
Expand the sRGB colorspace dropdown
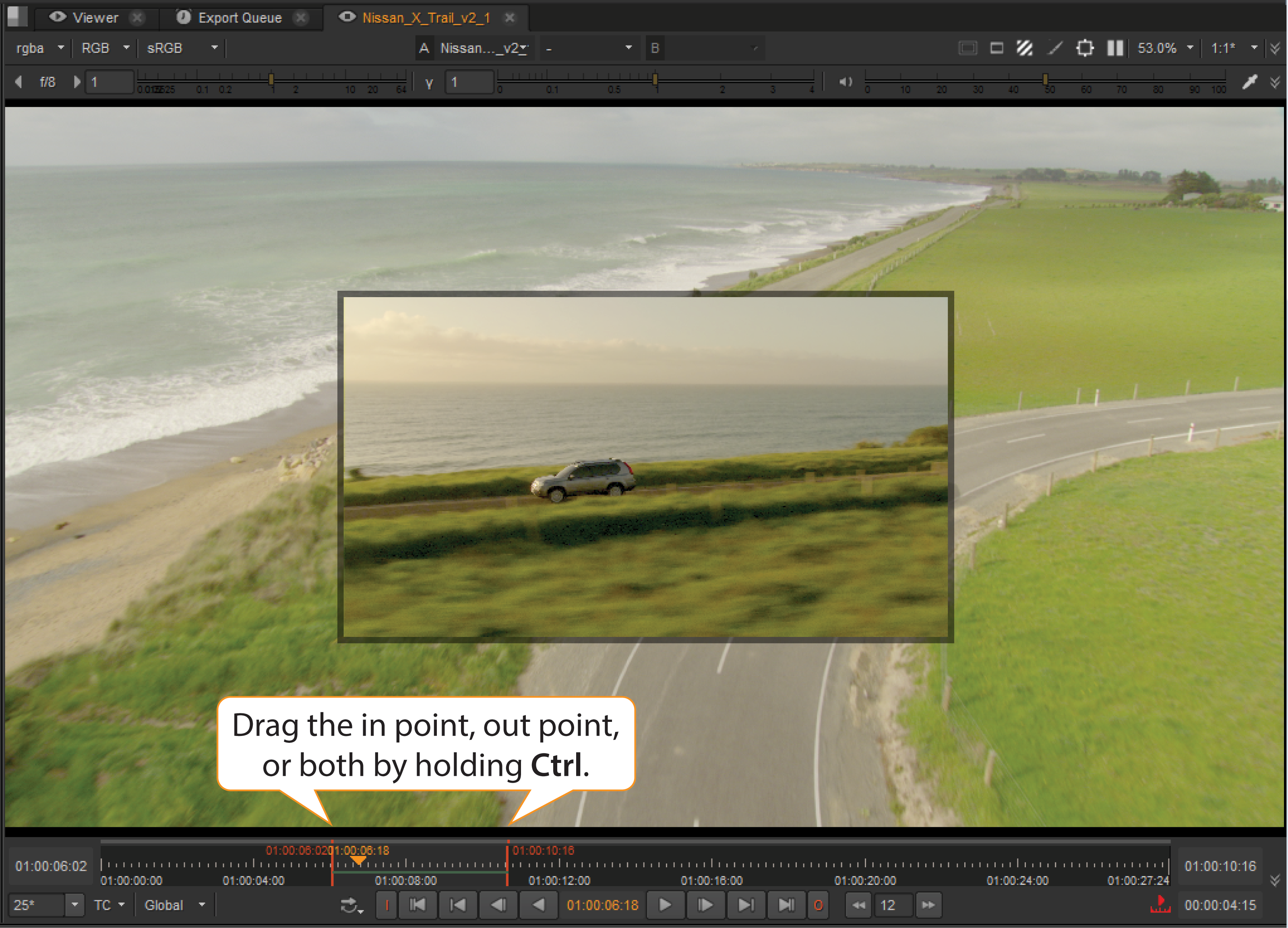coord(182,48)
